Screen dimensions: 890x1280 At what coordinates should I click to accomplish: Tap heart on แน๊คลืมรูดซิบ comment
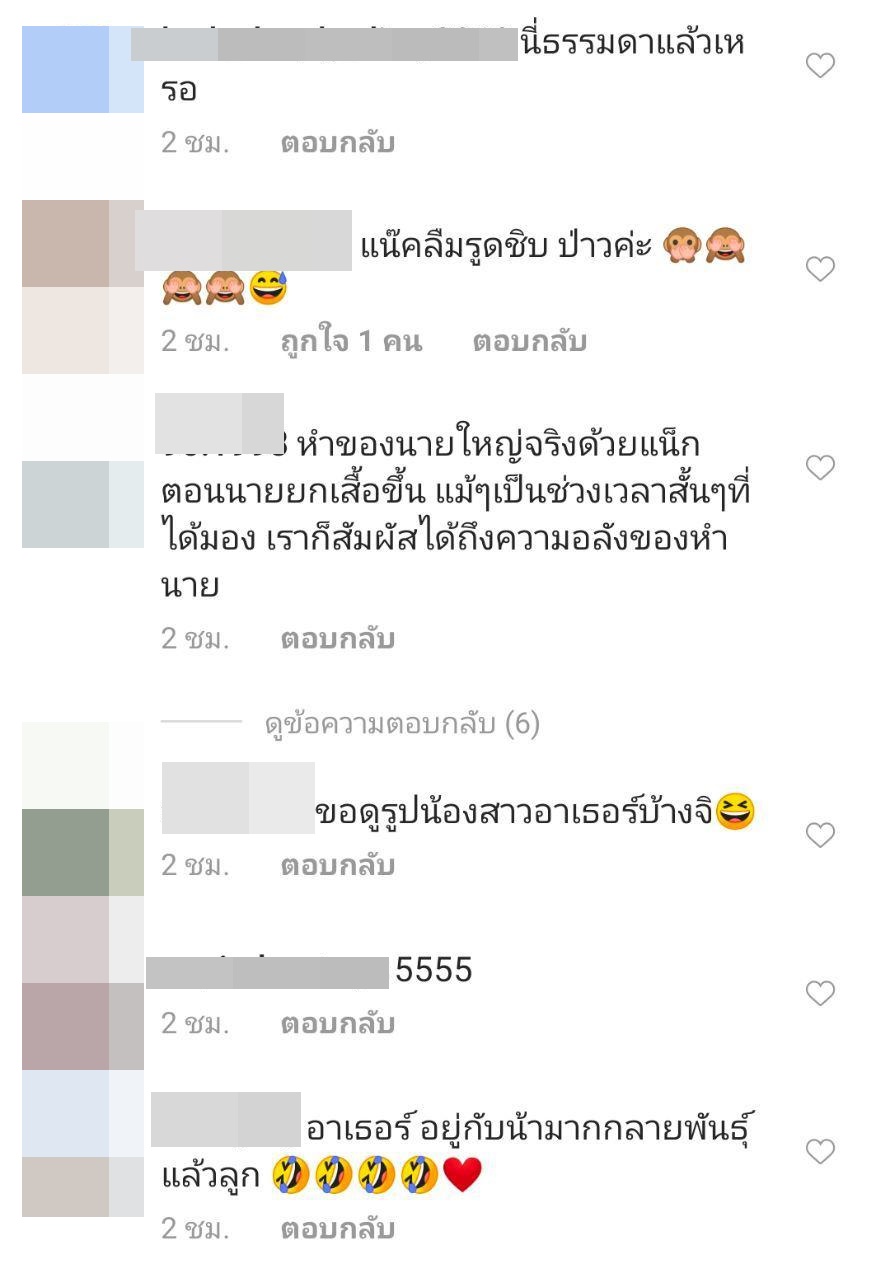[820, 269]
